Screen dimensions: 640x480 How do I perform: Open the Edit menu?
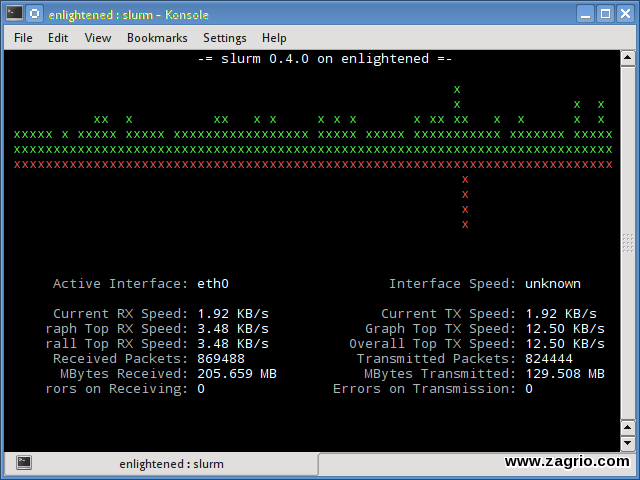click(x=58, y=38)
